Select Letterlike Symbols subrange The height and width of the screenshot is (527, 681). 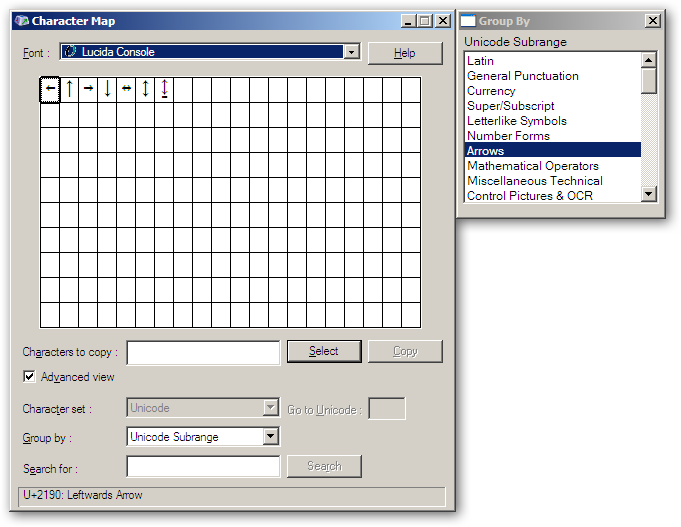(x=552, y=121)
